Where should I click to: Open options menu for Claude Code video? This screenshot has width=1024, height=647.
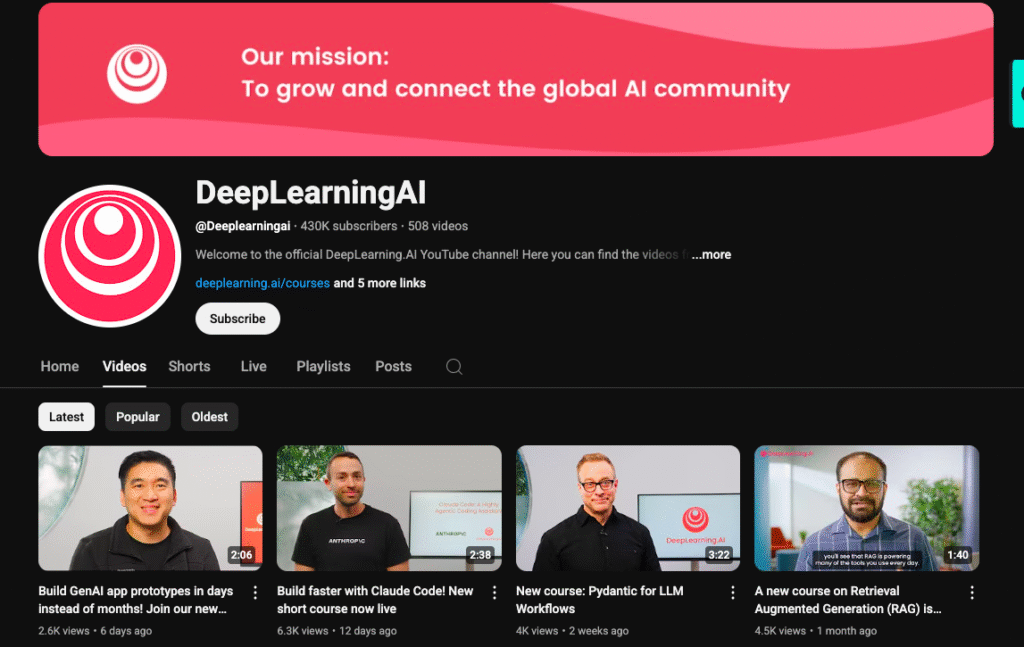[x=494, y=592]
